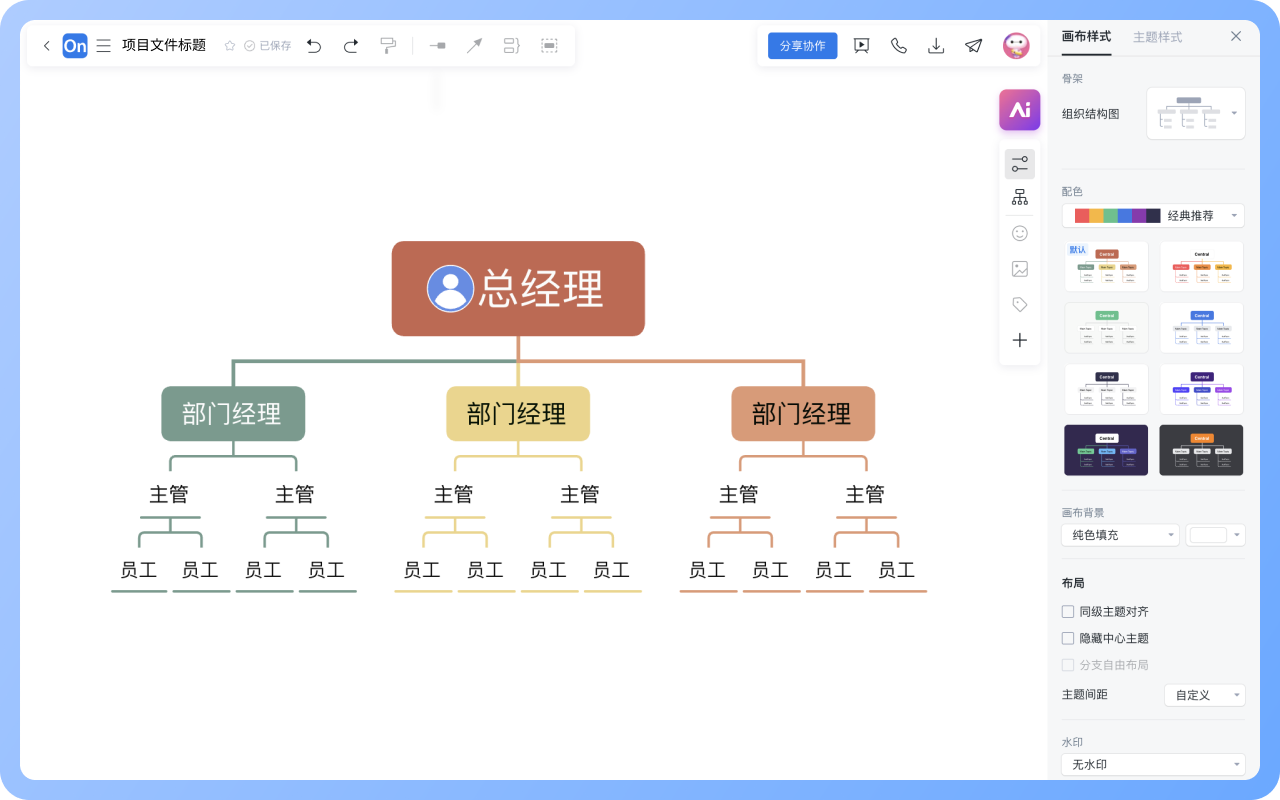Click the undo arrow button

click(x=314, y=45)
